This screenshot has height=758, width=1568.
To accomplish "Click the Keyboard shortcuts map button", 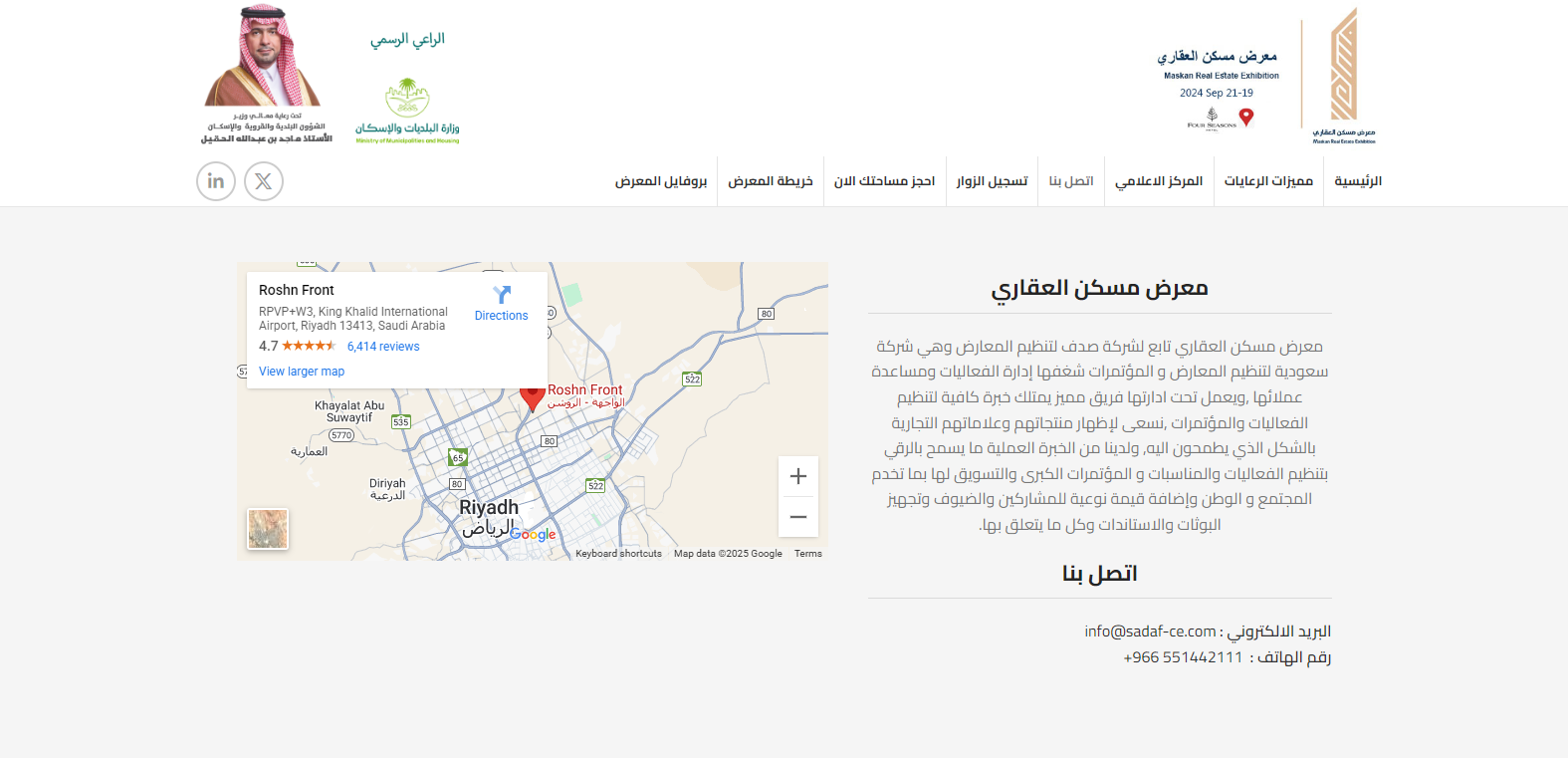I will (618, 554).
